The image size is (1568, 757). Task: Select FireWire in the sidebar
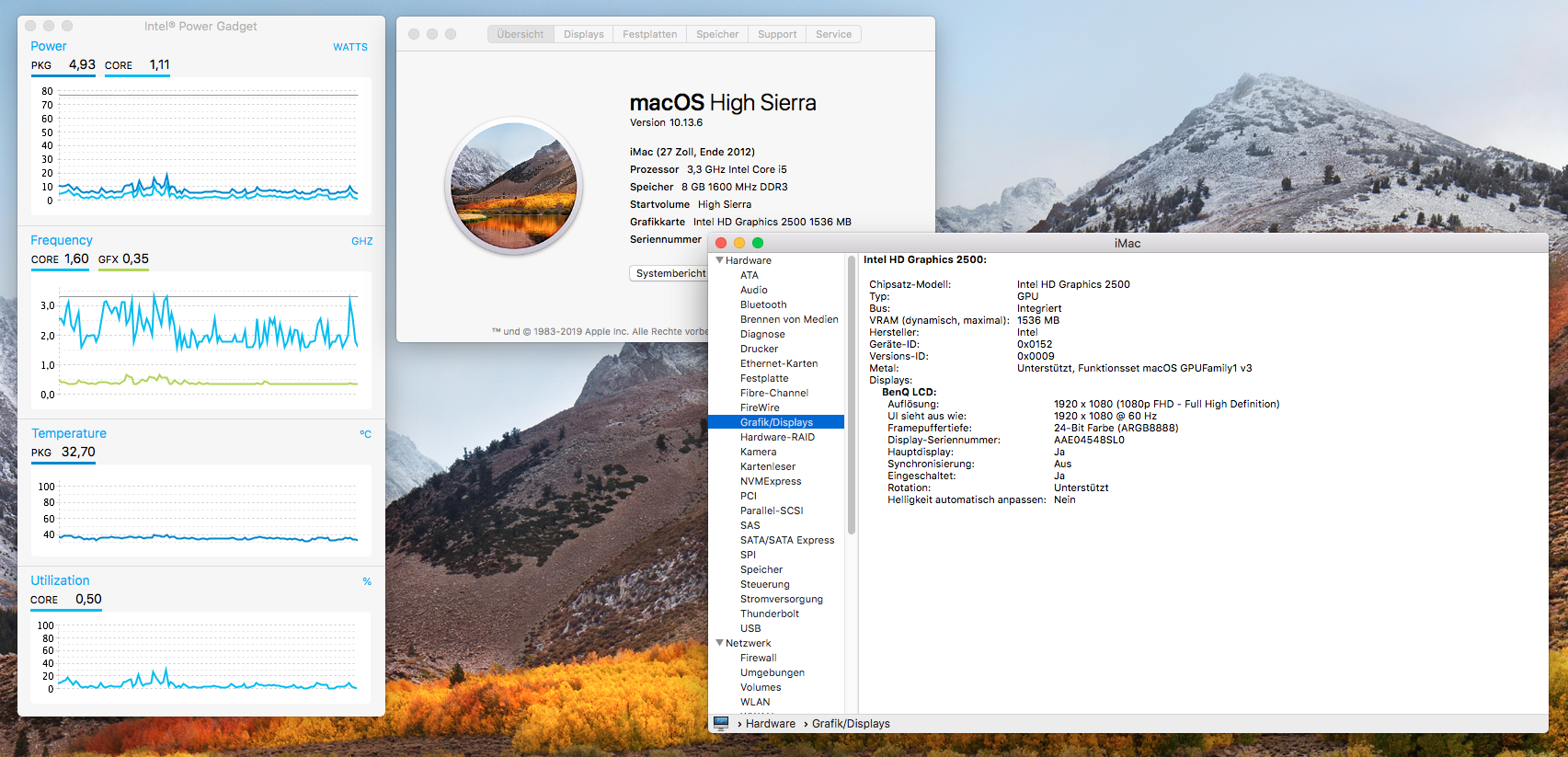760,407
